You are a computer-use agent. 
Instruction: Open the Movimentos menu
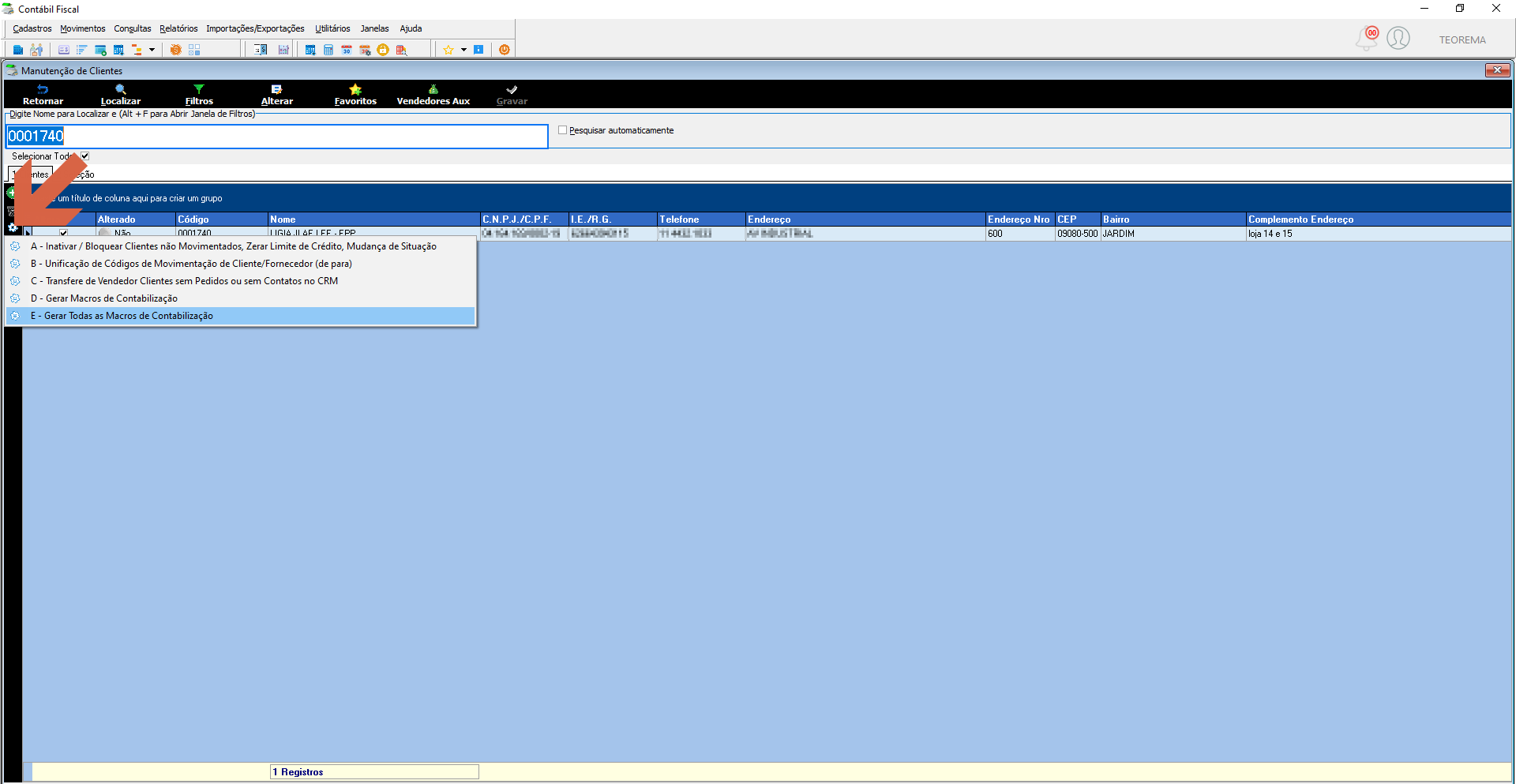point(83,28)
